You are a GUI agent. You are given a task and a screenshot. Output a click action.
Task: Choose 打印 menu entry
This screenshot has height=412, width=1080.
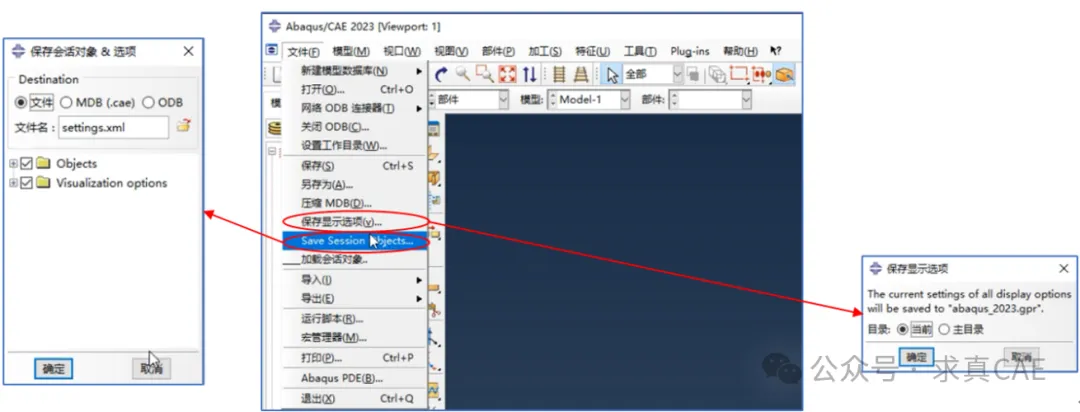click(355, 358)
